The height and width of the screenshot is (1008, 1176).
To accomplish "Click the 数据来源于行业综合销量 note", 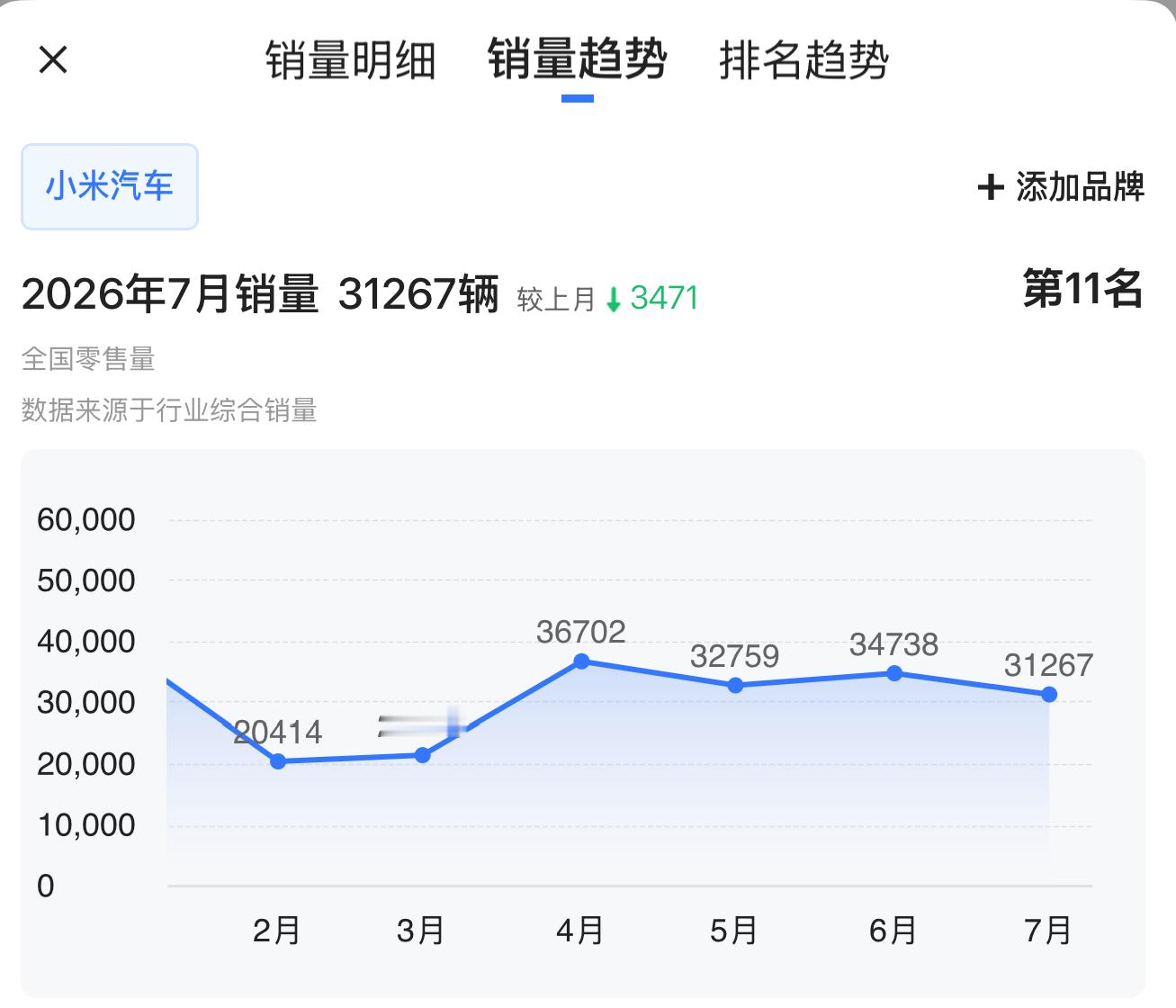I will coord(169,410).
